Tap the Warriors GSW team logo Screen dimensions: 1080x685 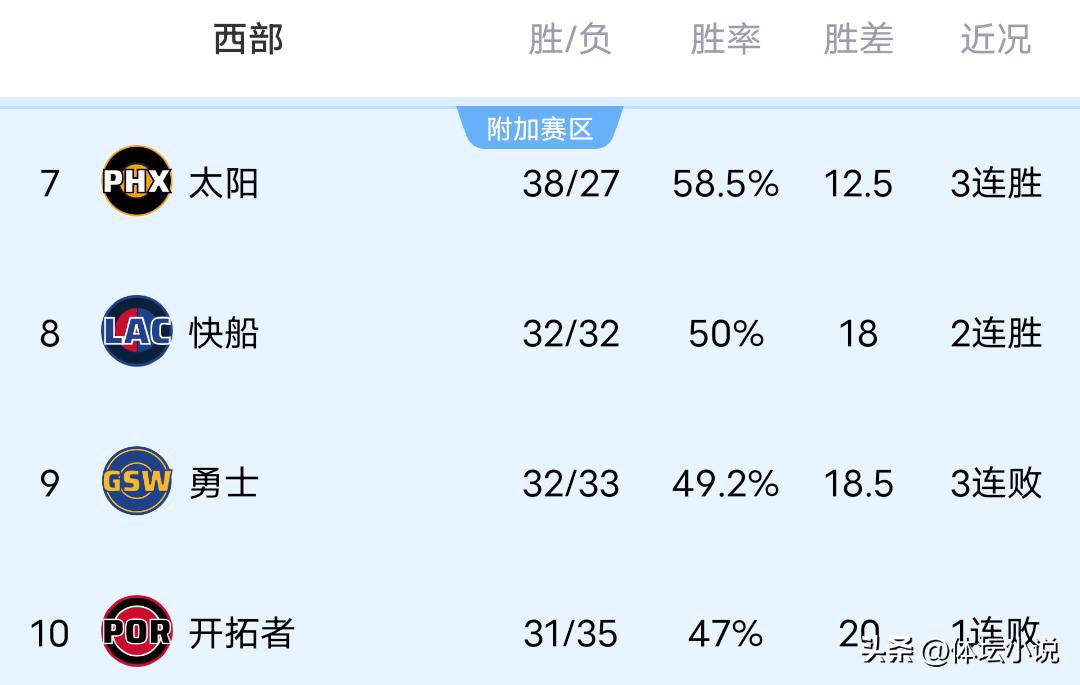click(137, 481)
